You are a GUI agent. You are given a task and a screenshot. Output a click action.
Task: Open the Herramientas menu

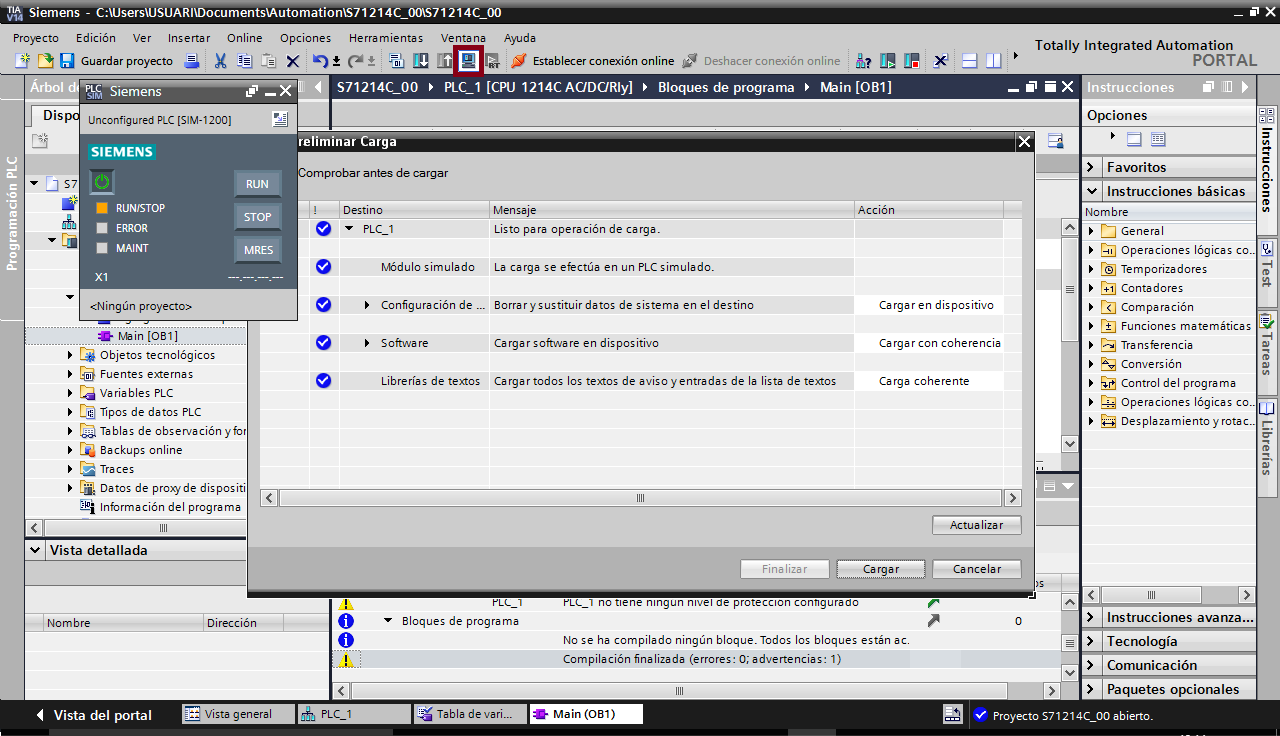[385, 38]
